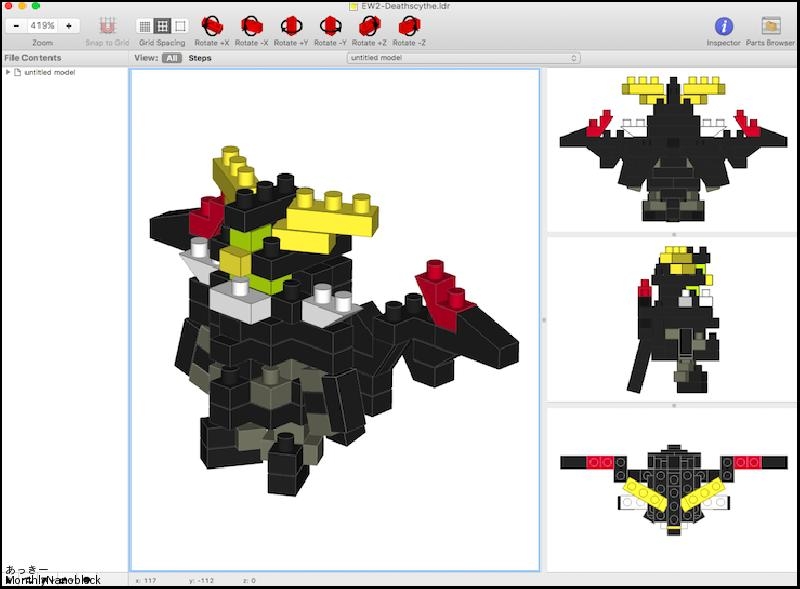The height and width of the screenshot is (589, 800).
Task: Rotate the model -X
Action: [252, 26]
